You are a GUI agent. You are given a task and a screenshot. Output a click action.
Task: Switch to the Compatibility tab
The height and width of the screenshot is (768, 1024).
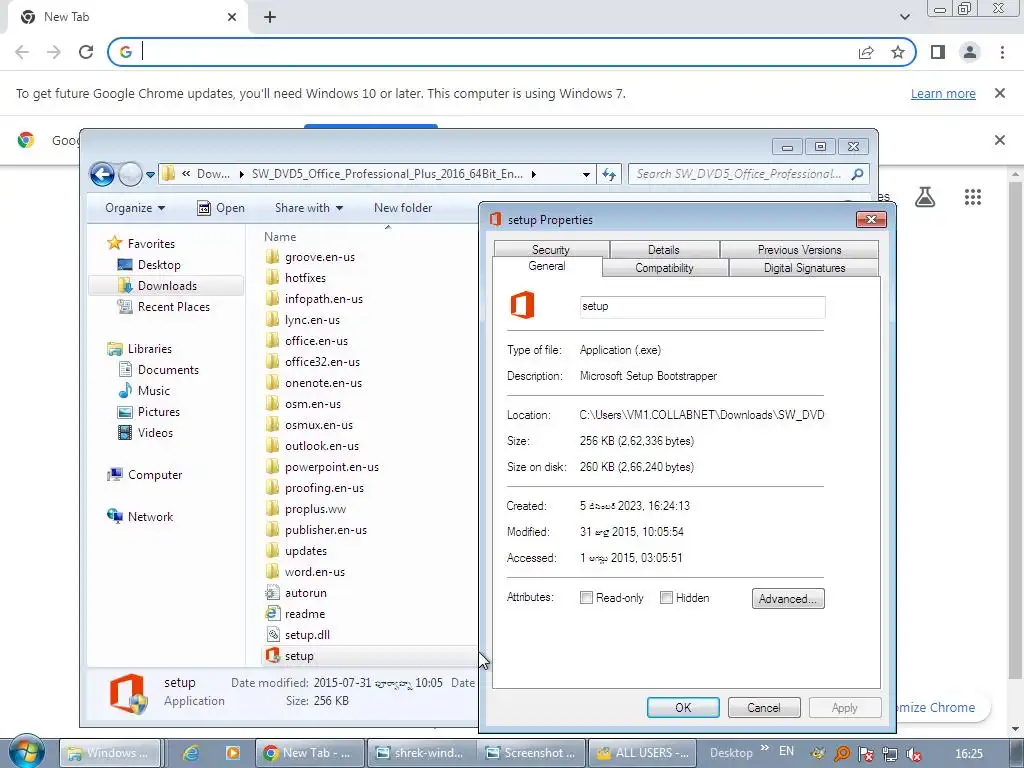click(x=664, y=268)
